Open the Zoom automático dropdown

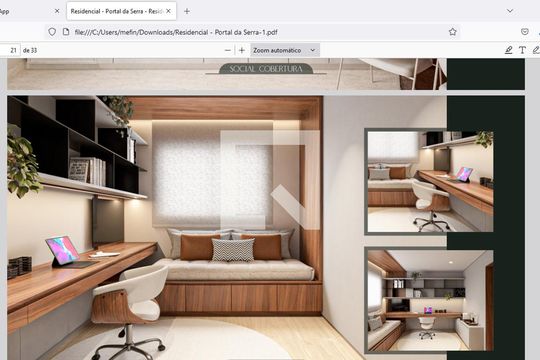(x=285, y=50)
